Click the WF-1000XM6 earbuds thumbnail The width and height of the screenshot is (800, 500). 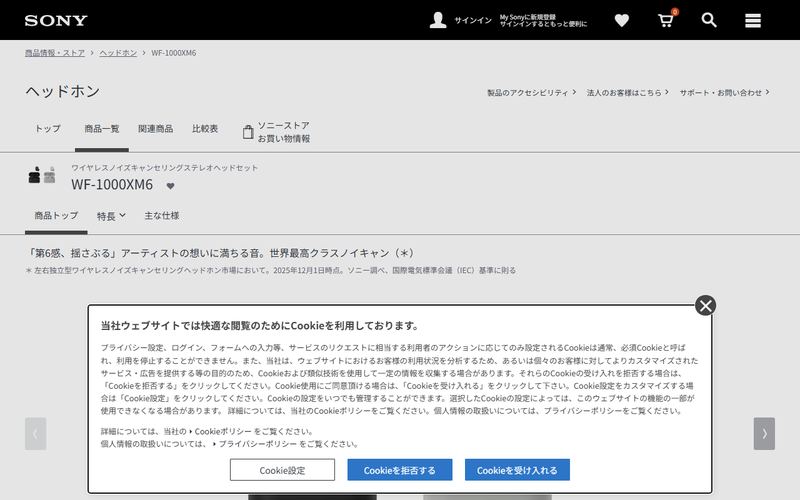42,175
